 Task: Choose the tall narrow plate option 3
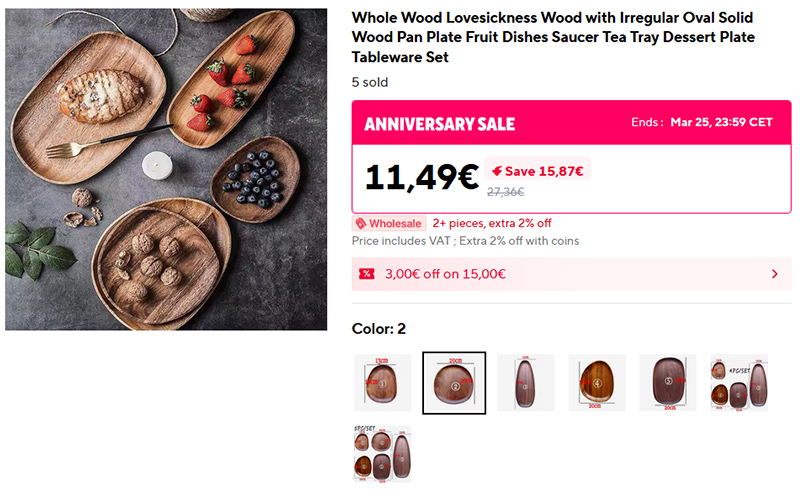(x=525, y=382)
